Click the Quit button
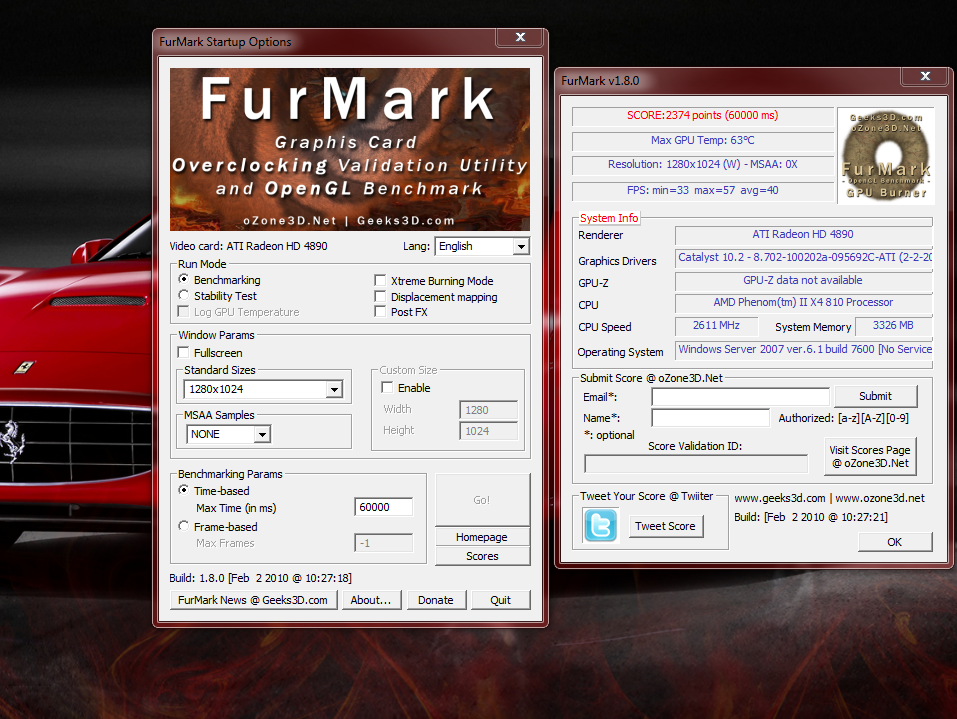 pos(500,600)
